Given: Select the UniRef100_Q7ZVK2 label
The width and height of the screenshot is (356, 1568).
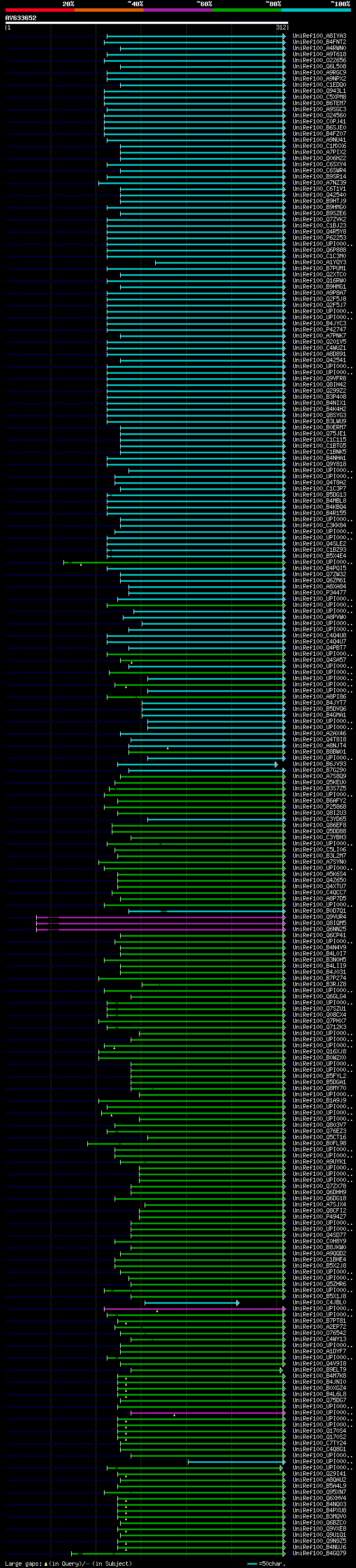Looking at the screenshot, I should 319,220.
